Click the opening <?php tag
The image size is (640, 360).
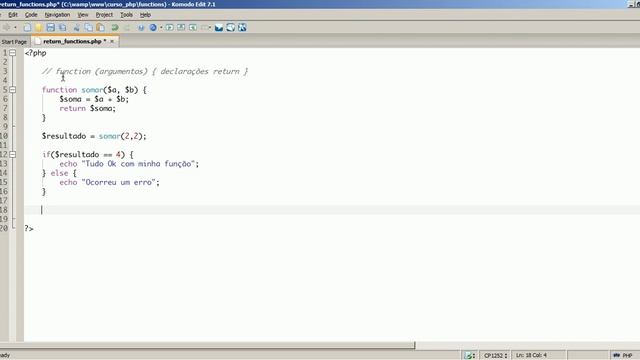36,53
